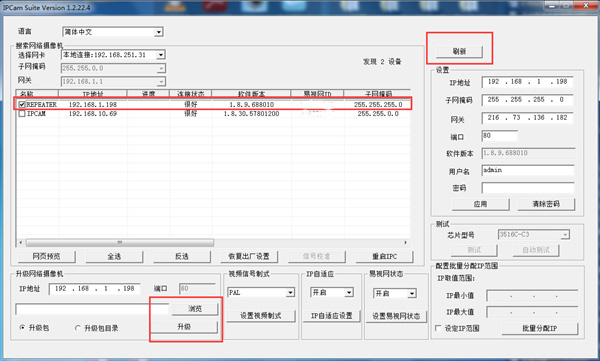The image size is (600, 361).
Task: Open the PAL video format dropdown
Action: tap(290, 293)
